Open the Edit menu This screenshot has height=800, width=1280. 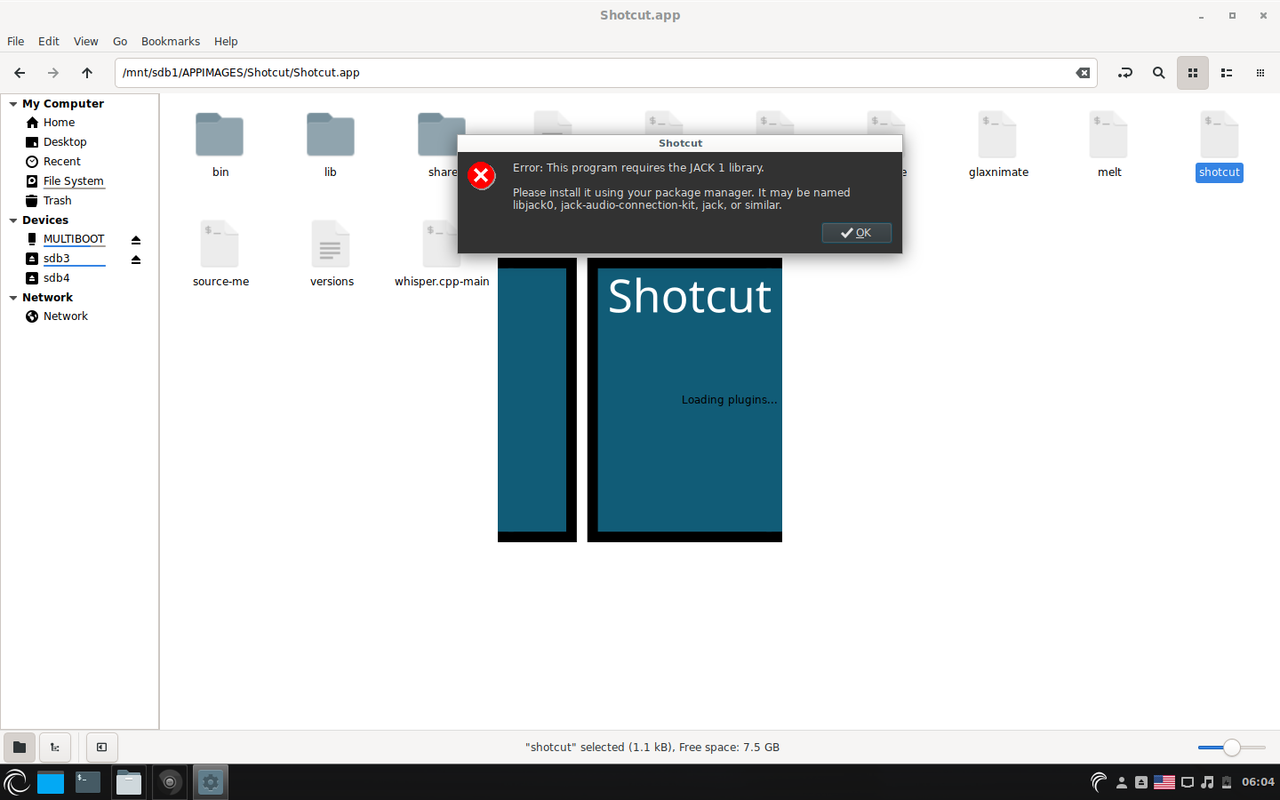coord(49,41)
